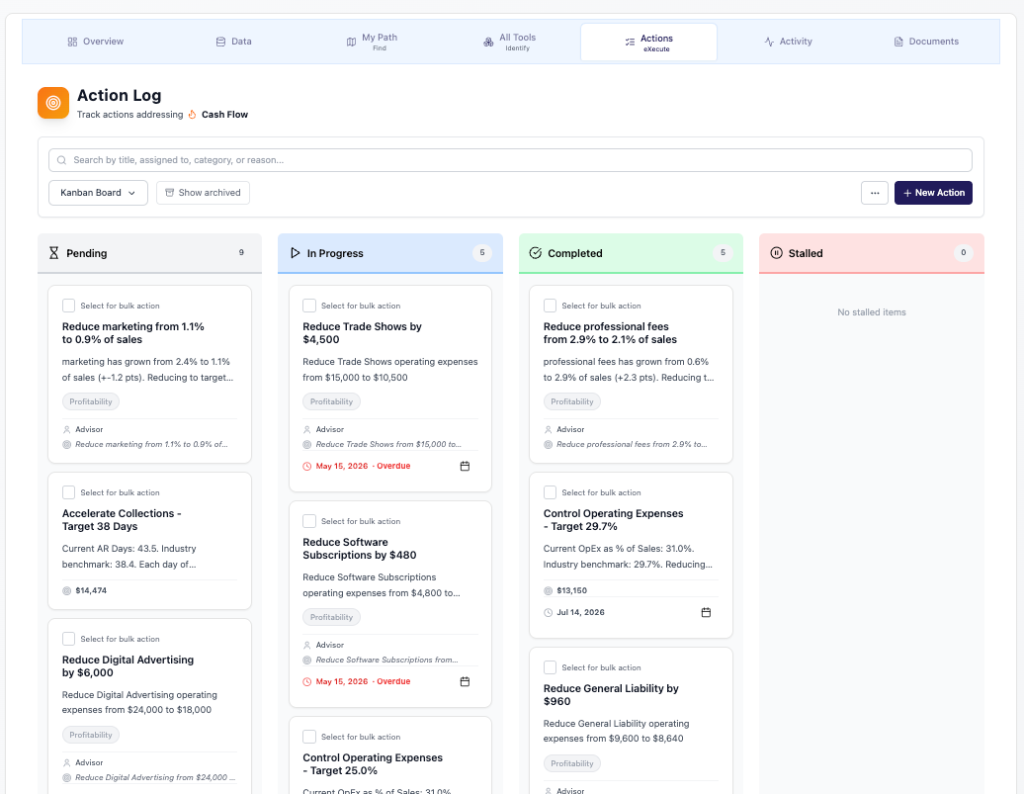The width and height of the screenshot is (1024, 794).
Task: Open the Kanban Board view dropdown
Action: tap(98, 193)
